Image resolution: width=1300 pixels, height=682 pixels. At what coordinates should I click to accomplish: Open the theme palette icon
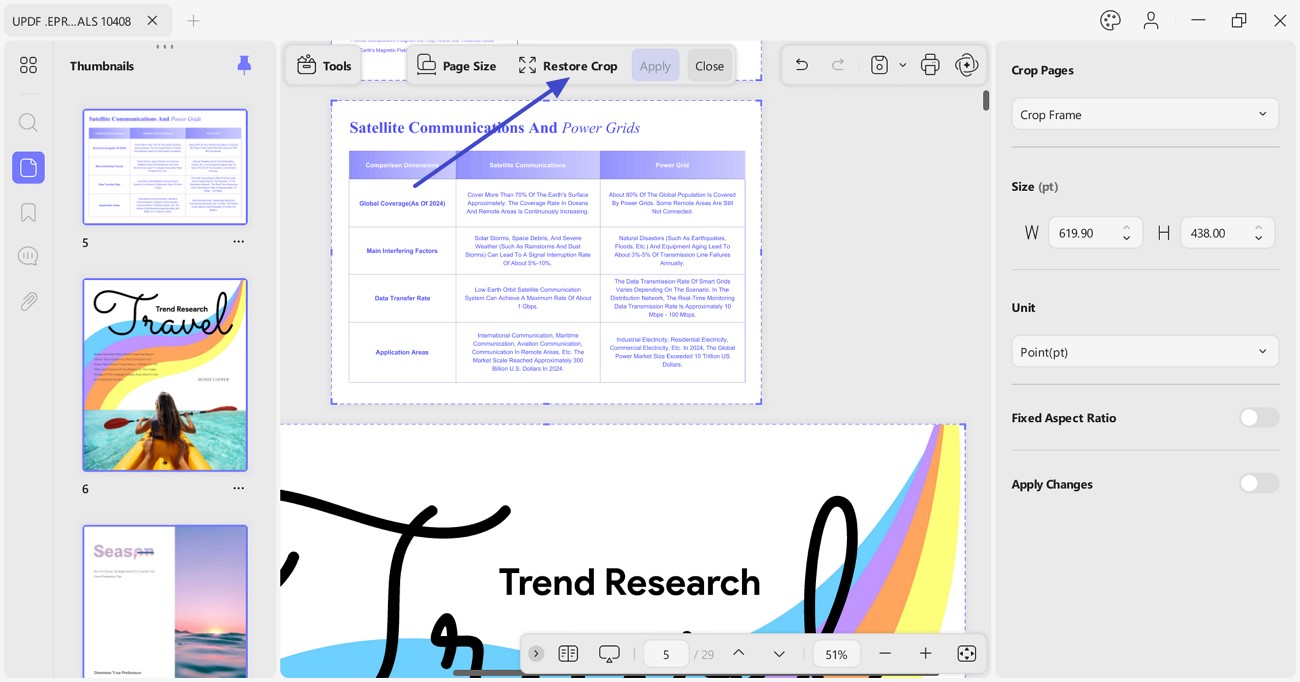1110,20
